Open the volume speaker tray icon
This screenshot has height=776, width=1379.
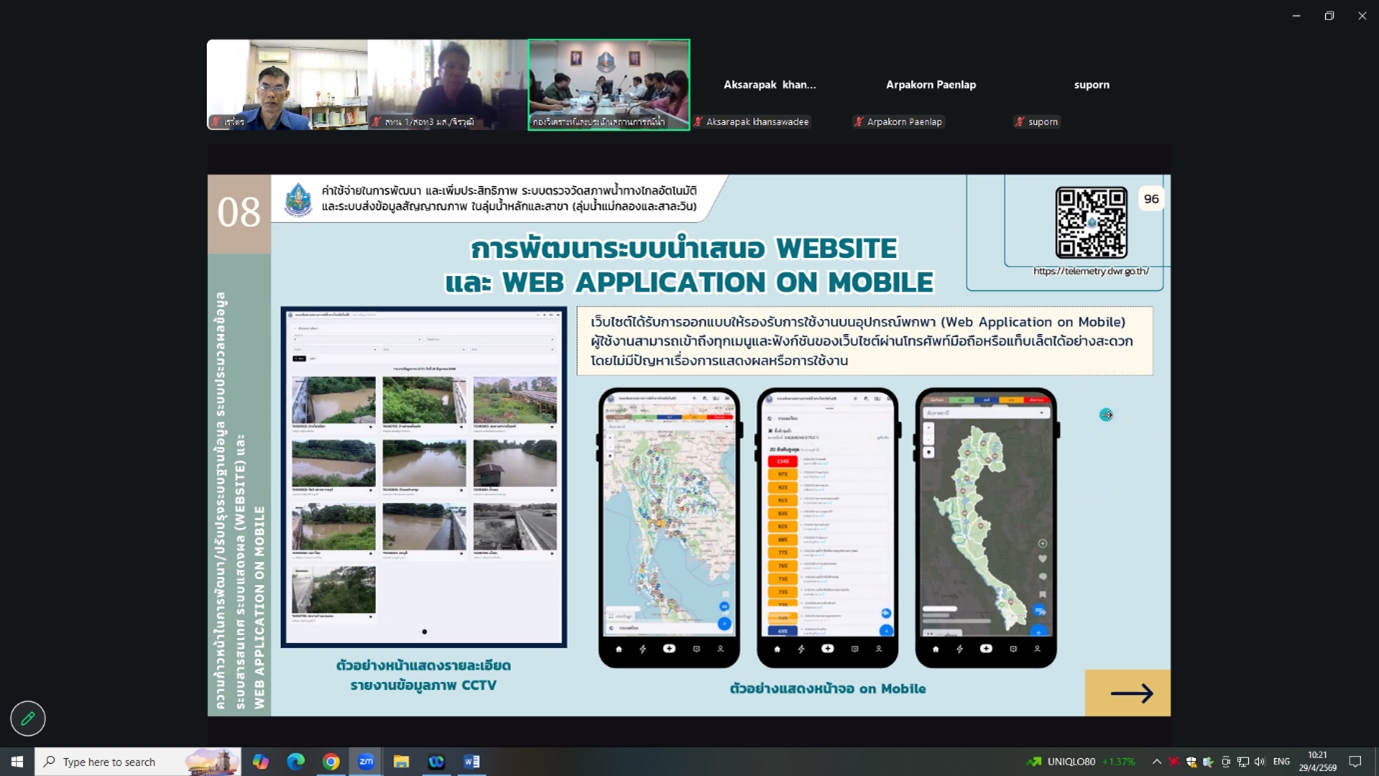[1259, 762]
